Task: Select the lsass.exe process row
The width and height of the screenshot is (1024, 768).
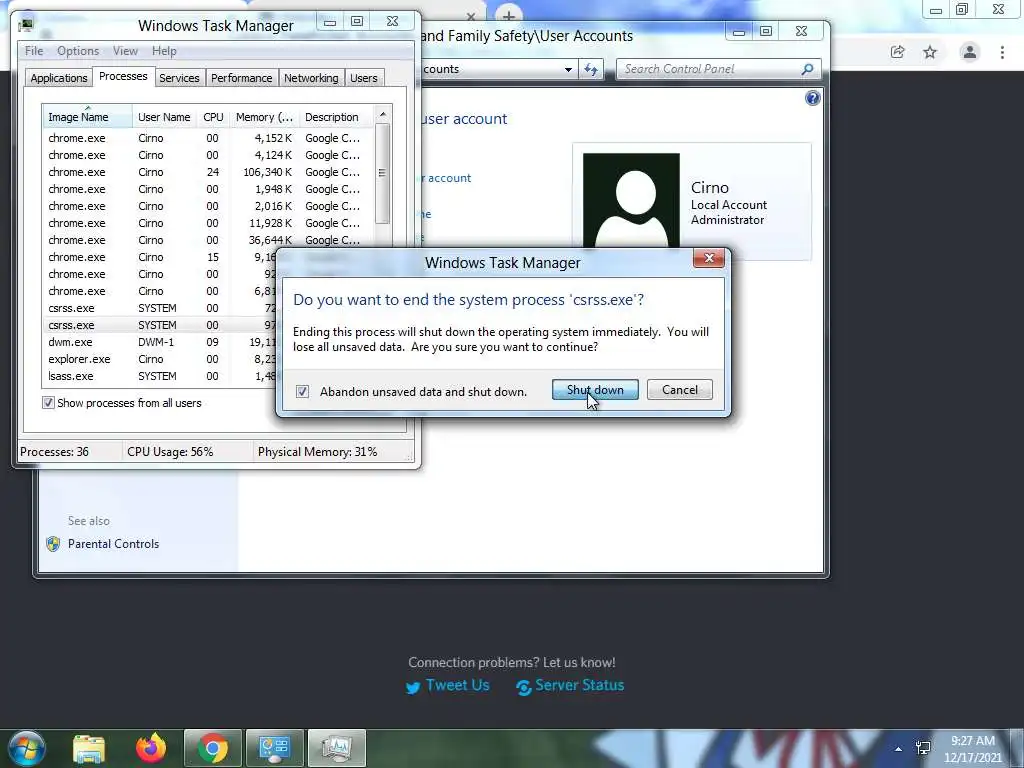Action: click(x=160, y=376)
